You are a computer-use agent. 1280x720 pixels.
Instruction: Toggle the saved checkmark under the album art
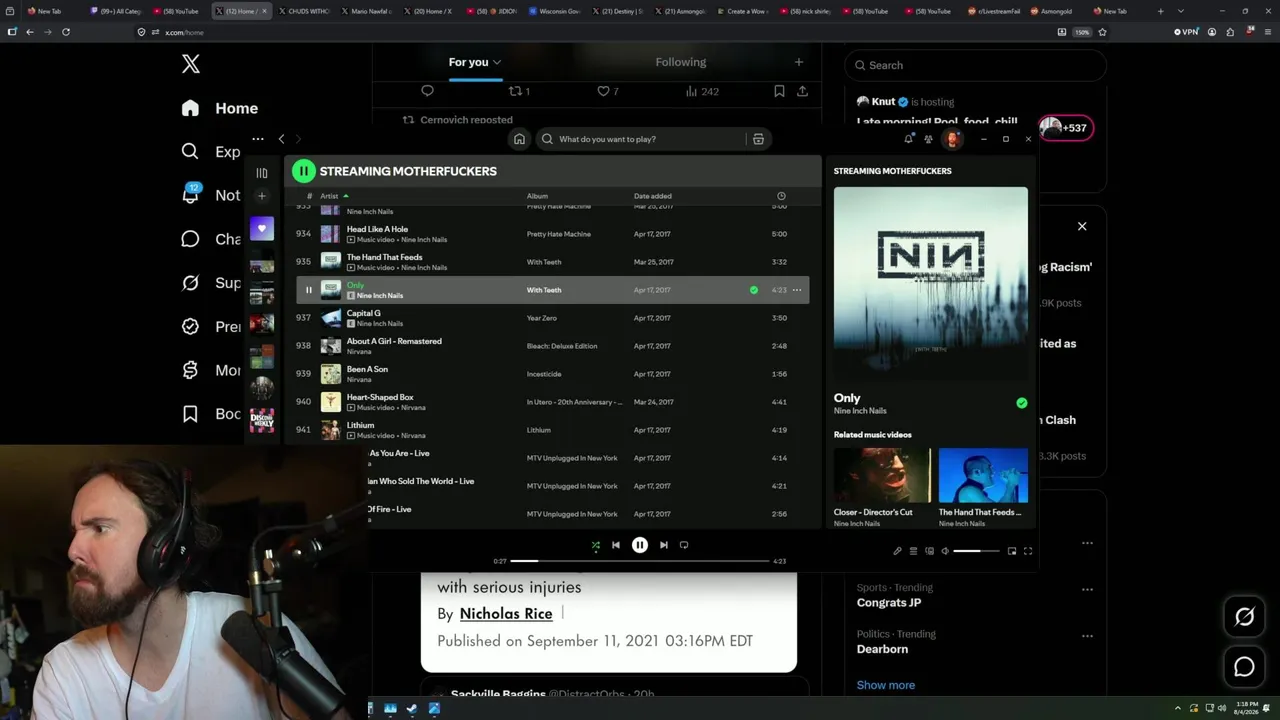click(1022, 403)
